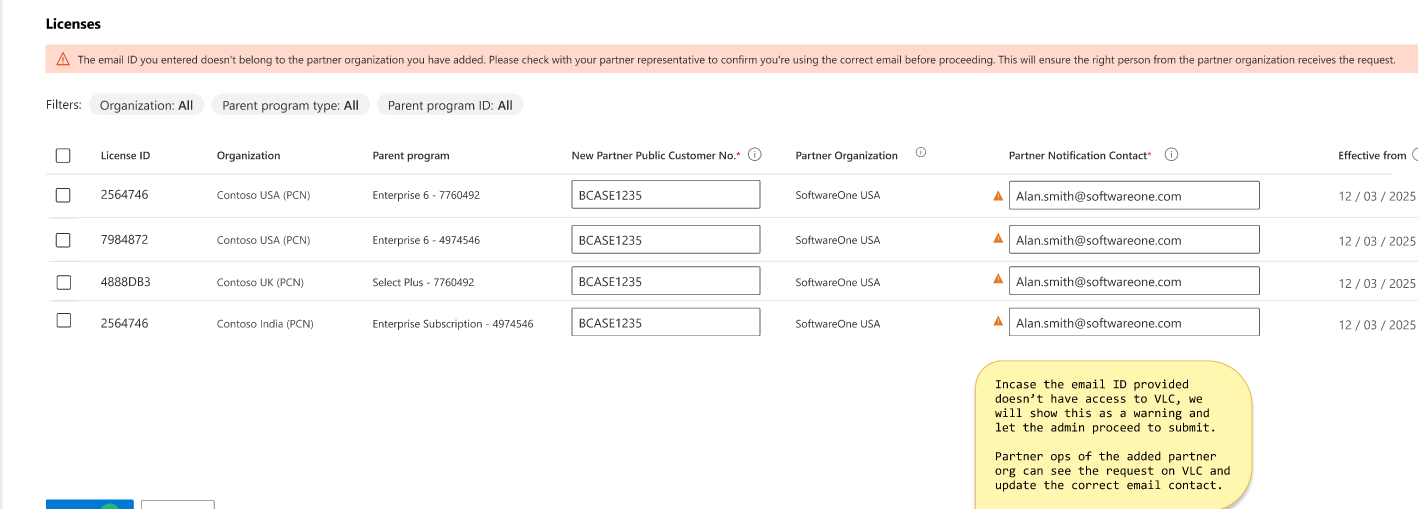Toggle the select-all checkbox in table header
The width and height of the screenshot is (1418, 509).
pos(63,155)
